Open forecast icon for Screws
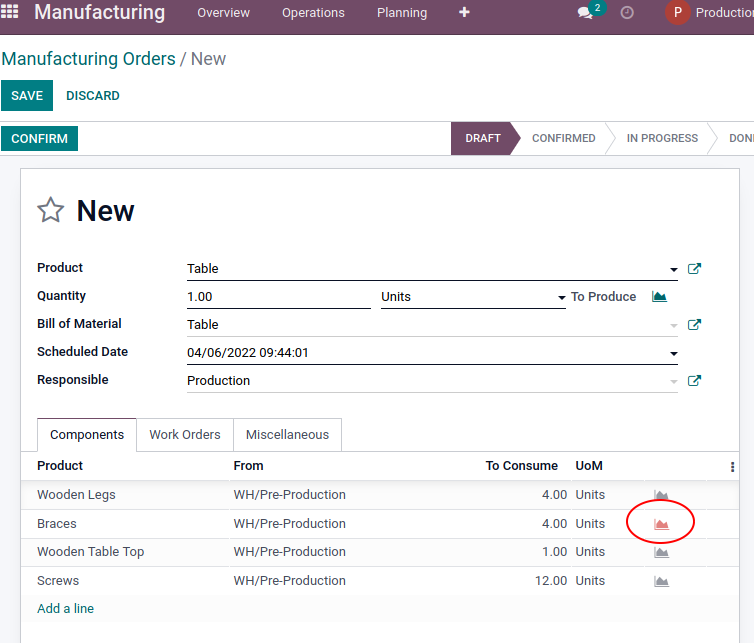 click(x=661, y=581)
